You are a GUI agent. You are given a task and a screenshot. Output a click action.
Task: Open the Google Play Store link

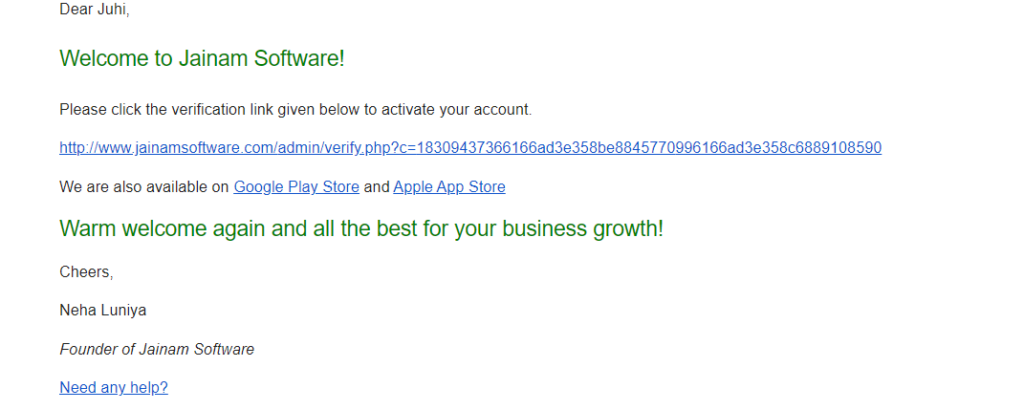pyautogui.click(x=296, y=187)
